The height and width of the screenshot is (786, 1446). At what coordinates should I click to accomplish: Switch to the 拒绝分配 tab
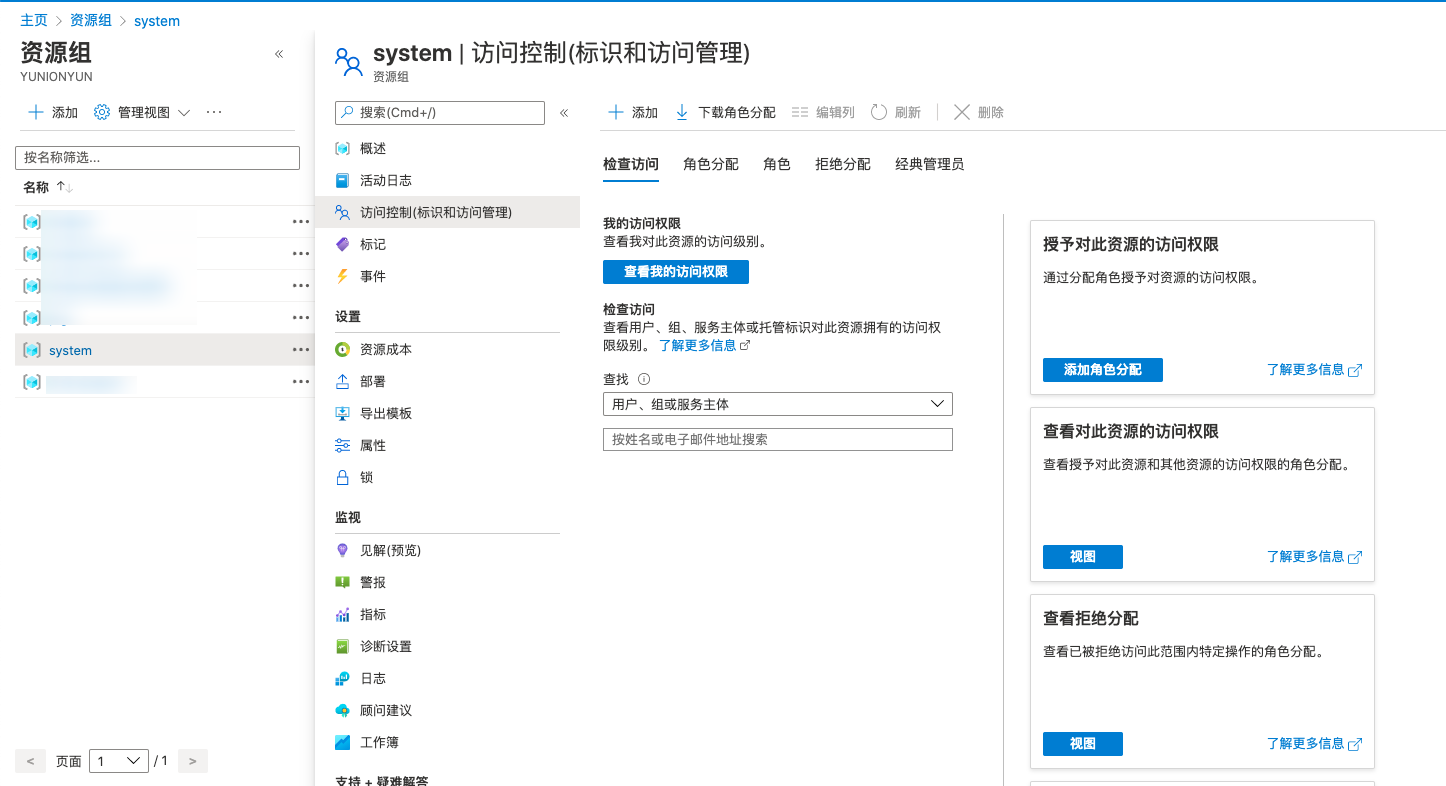pyautogui.click(x=842, y=164)
